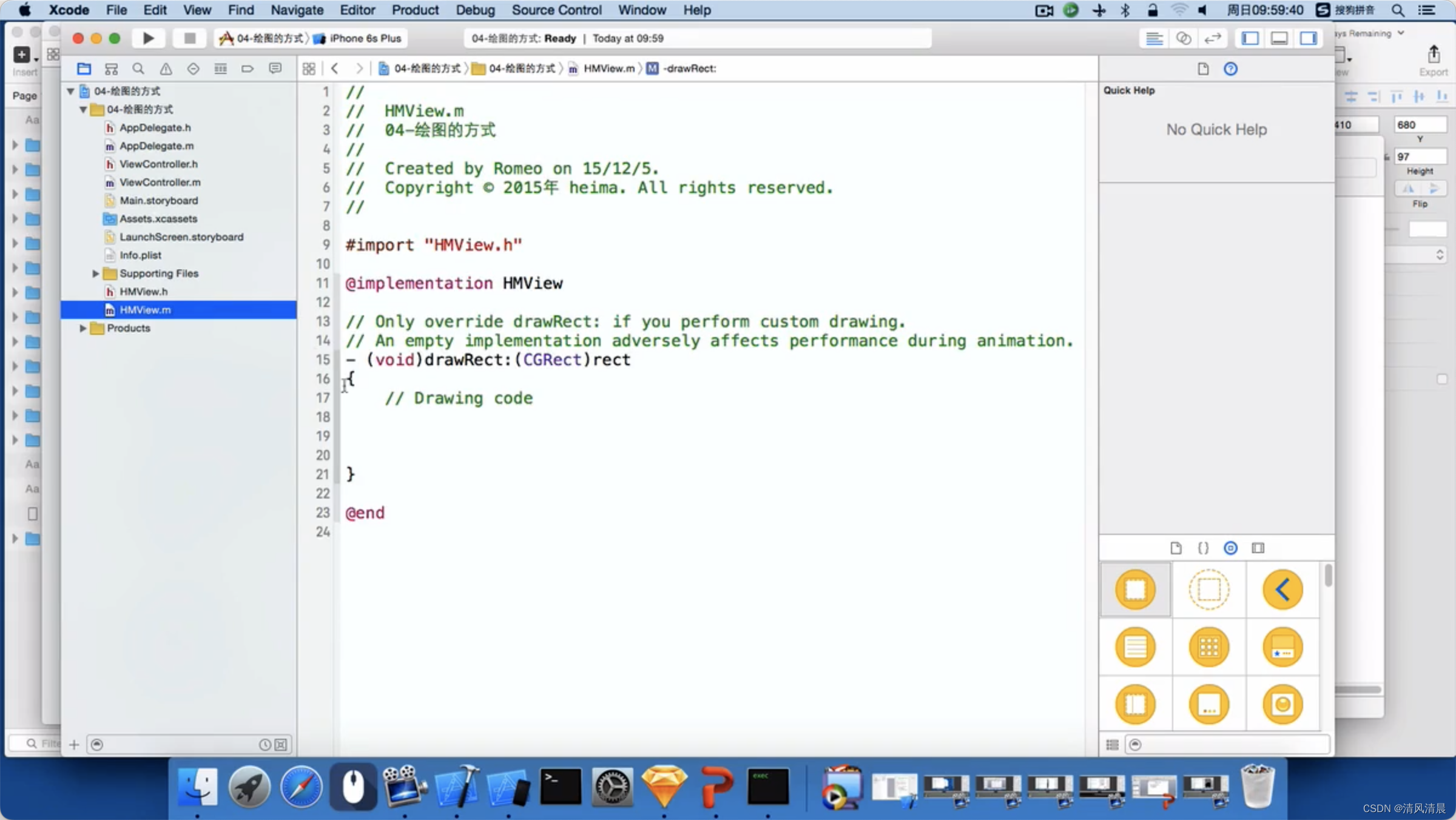Show the Code Snippet library
Viewport: 1456px width, 820px height.
click(1203, 548)
